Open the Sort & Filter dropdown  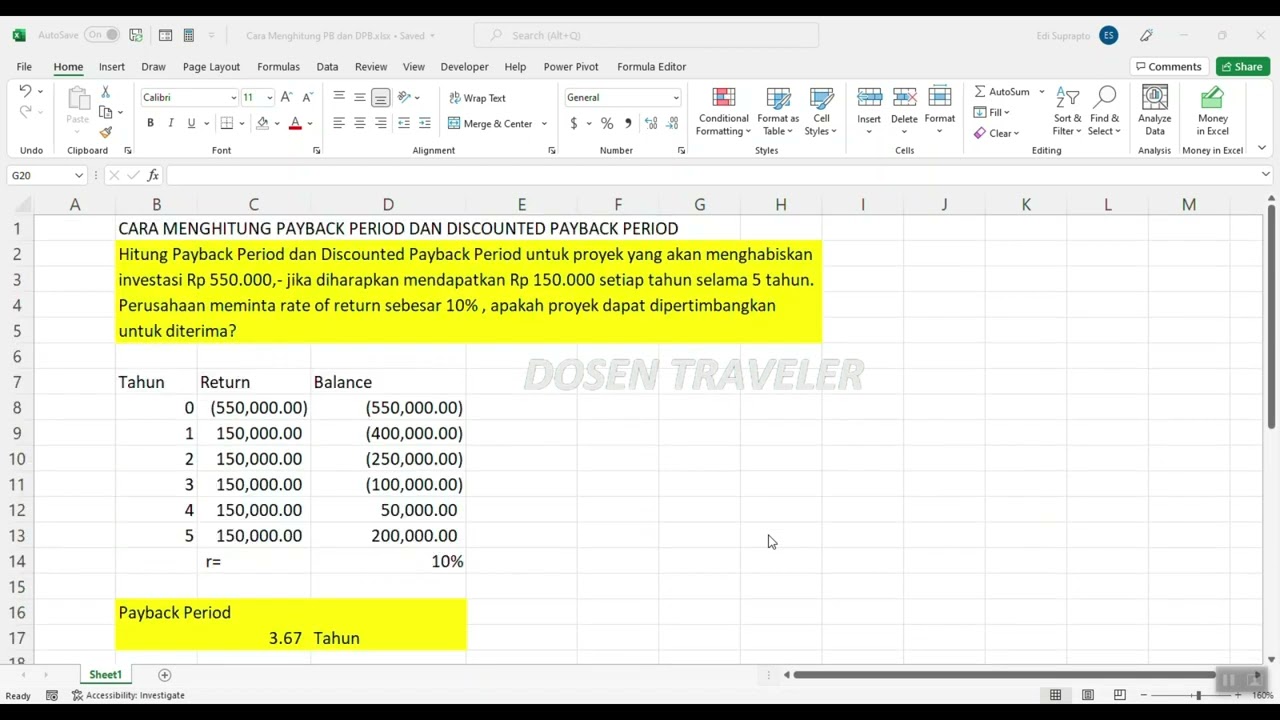pyautogui.click(x=1067, y=111)
